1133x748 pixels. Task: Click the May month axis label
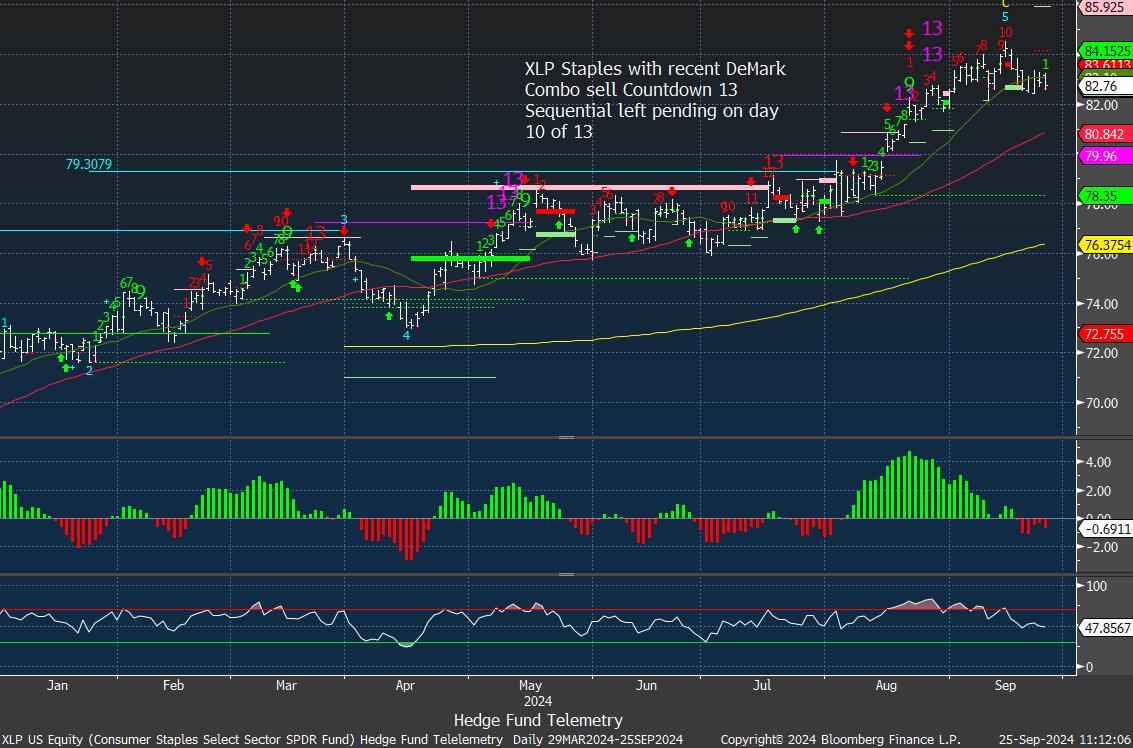click(531, 685)
